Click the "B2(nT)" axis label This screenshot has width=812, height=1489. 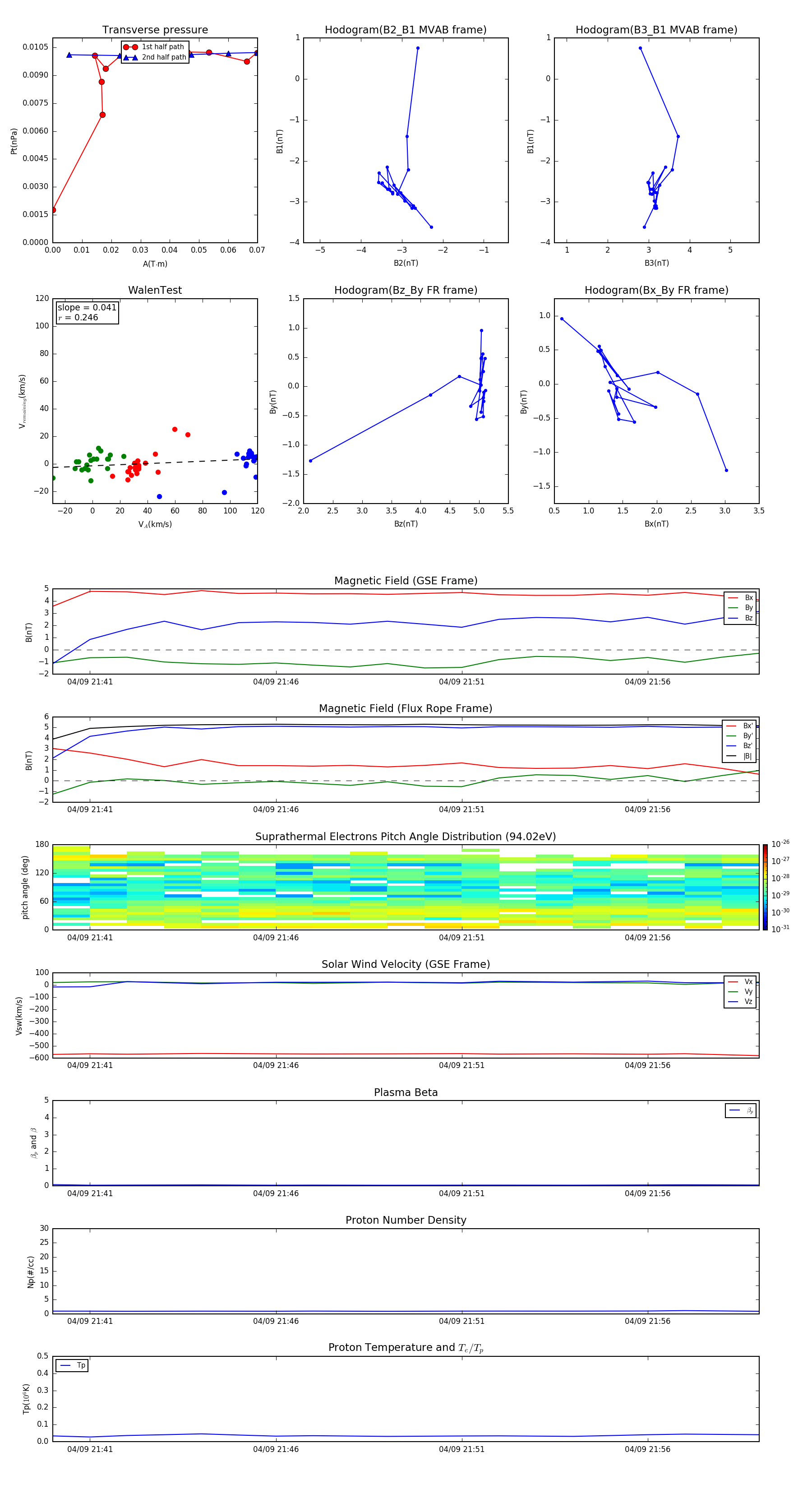(406, 263)
